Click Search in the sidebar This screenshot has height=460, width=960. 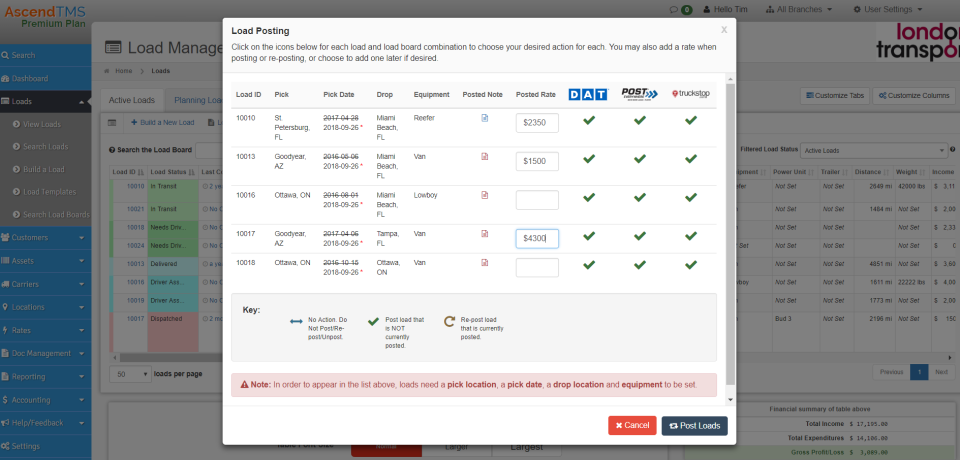click(x=45, y=55)
